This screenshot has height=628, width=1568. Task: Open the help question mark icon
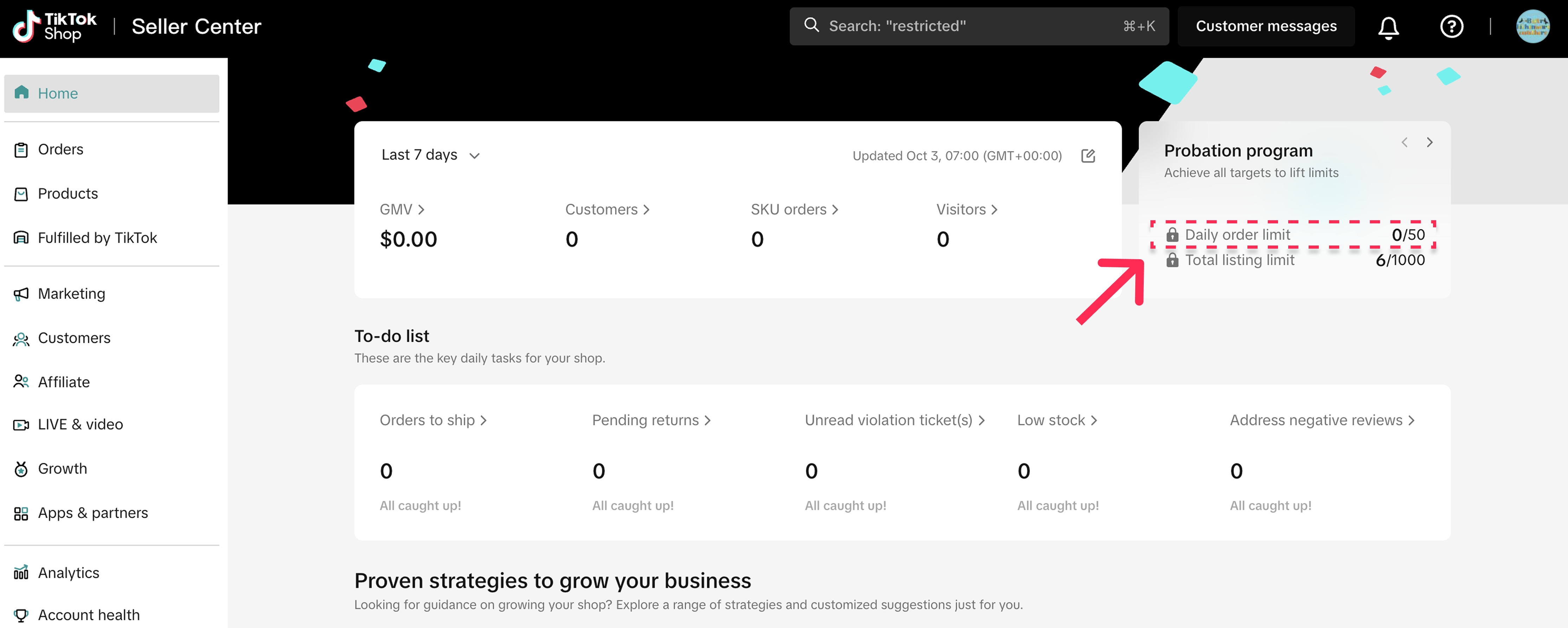(1451, 27)
